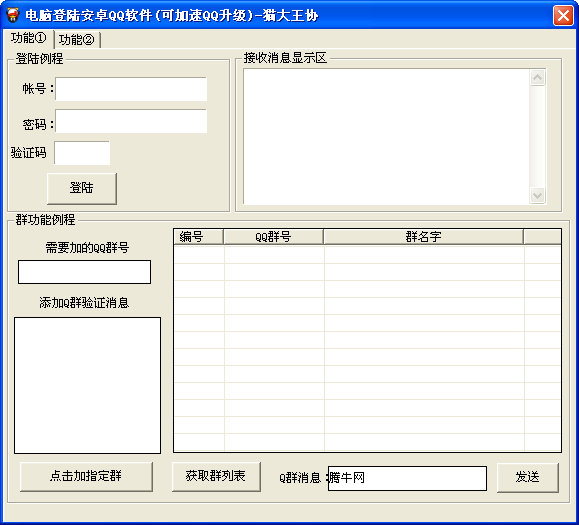
Task: Click the 需要加的QQ群号 input field
Action: point(85,272)
